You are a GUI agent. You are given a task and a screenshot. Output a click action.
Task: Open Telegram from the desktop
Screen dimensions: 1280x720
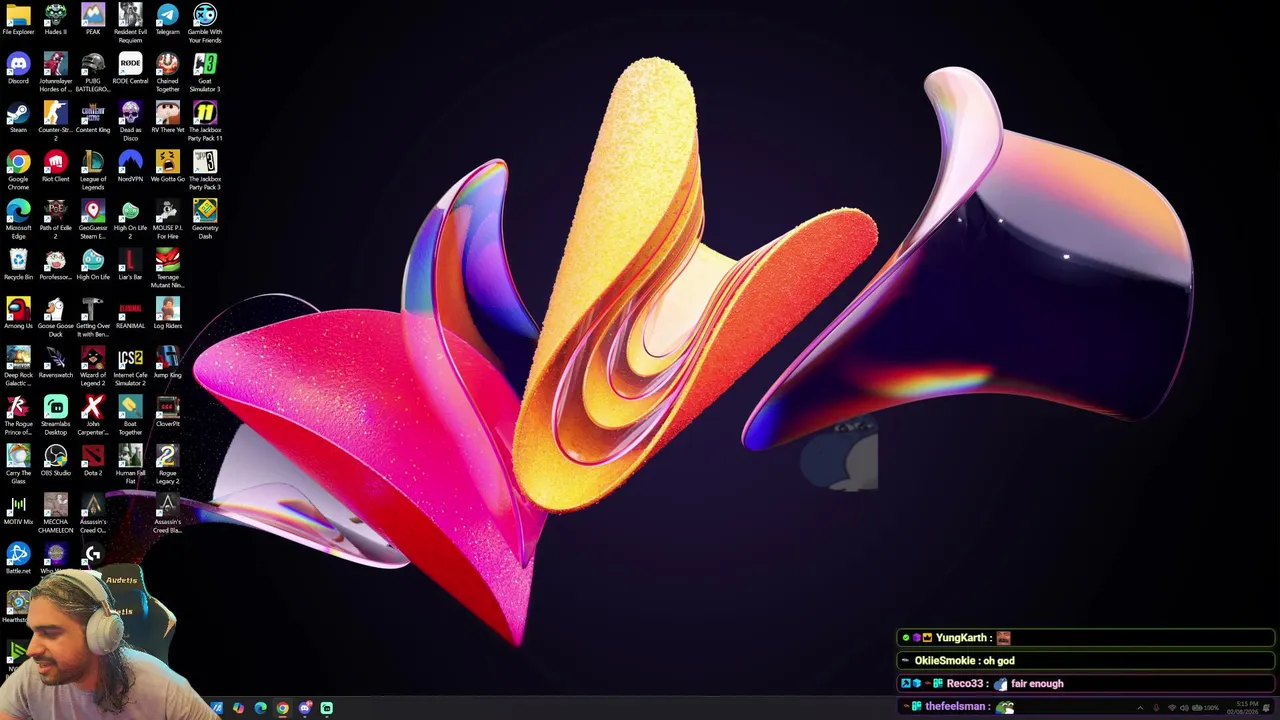coord(167,20)
